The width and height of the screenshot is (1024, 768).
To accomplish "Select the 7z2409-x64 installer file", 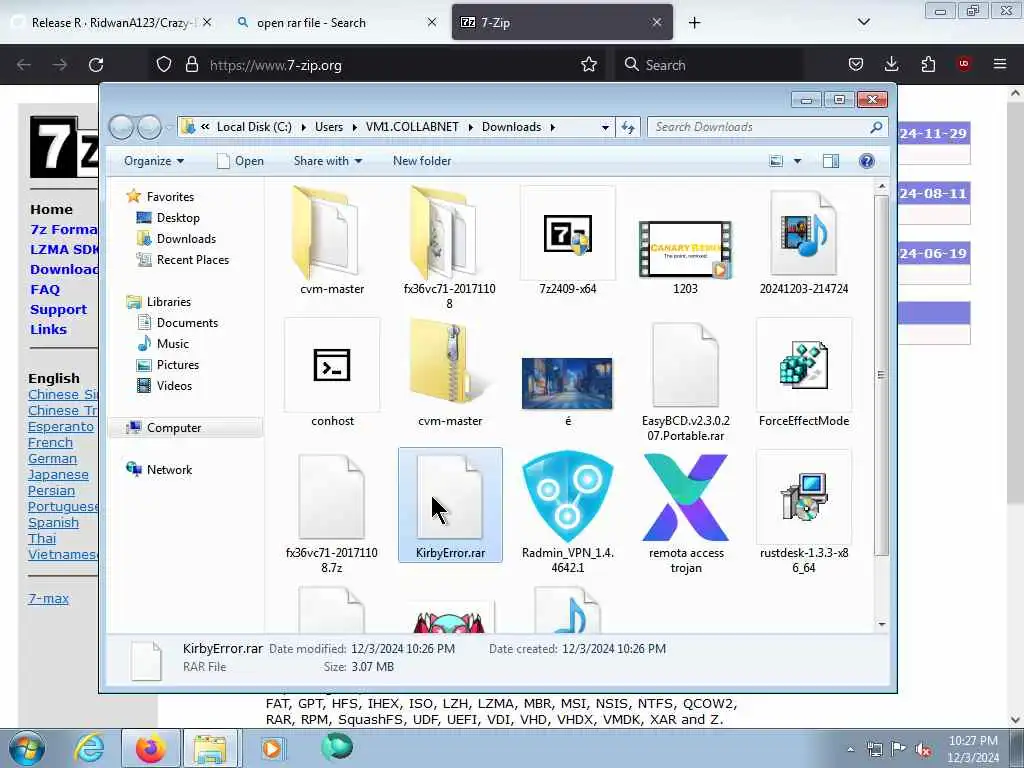I will coord(568,240).
